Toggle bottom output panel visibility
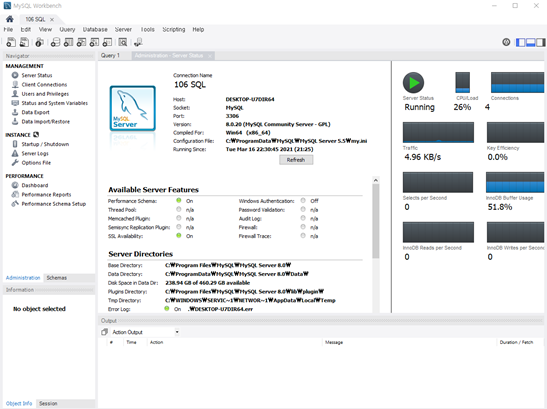The height and width of the screenshot is (409, 547). (531, 42)
